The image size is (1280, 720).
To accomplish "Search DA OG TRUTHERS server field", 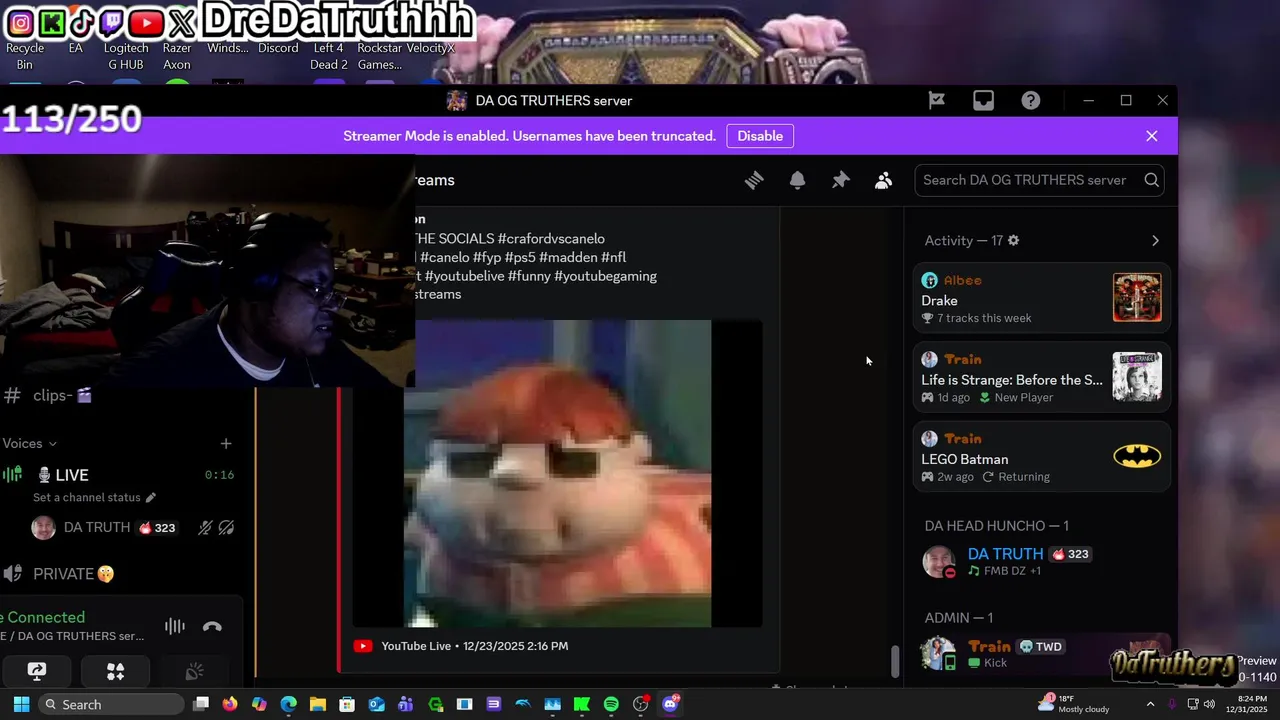I will pos(1040,180).
